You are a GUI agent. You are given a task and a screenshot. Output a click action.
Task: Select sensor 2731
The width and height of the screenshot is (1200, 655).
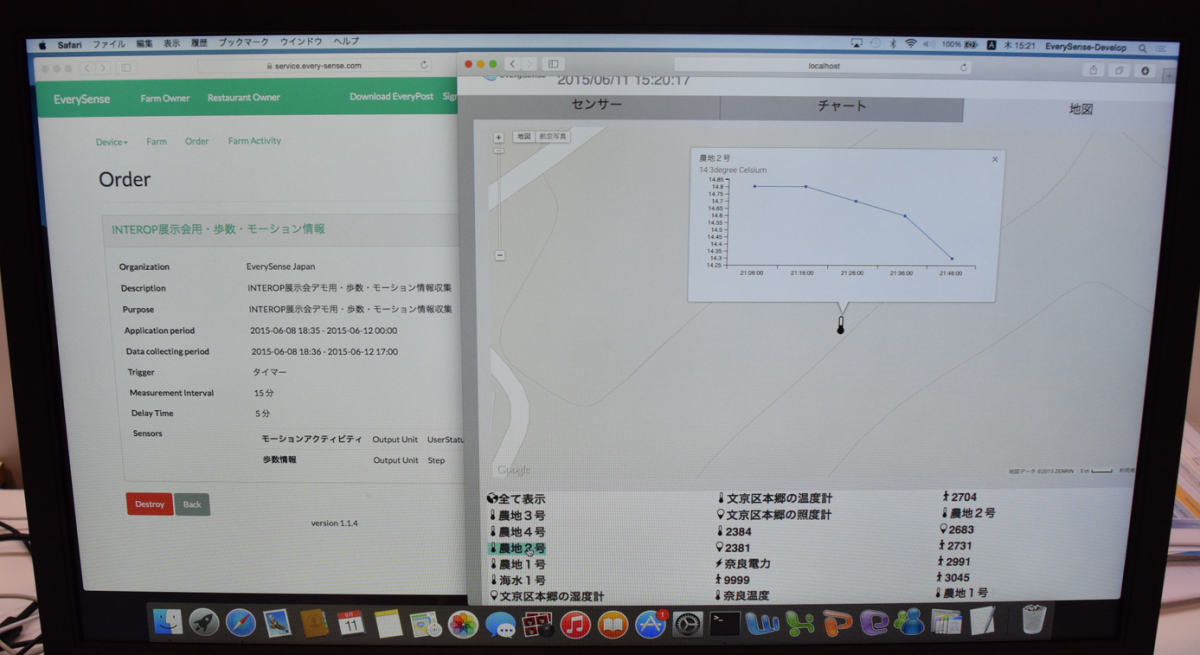click(957, 545)
